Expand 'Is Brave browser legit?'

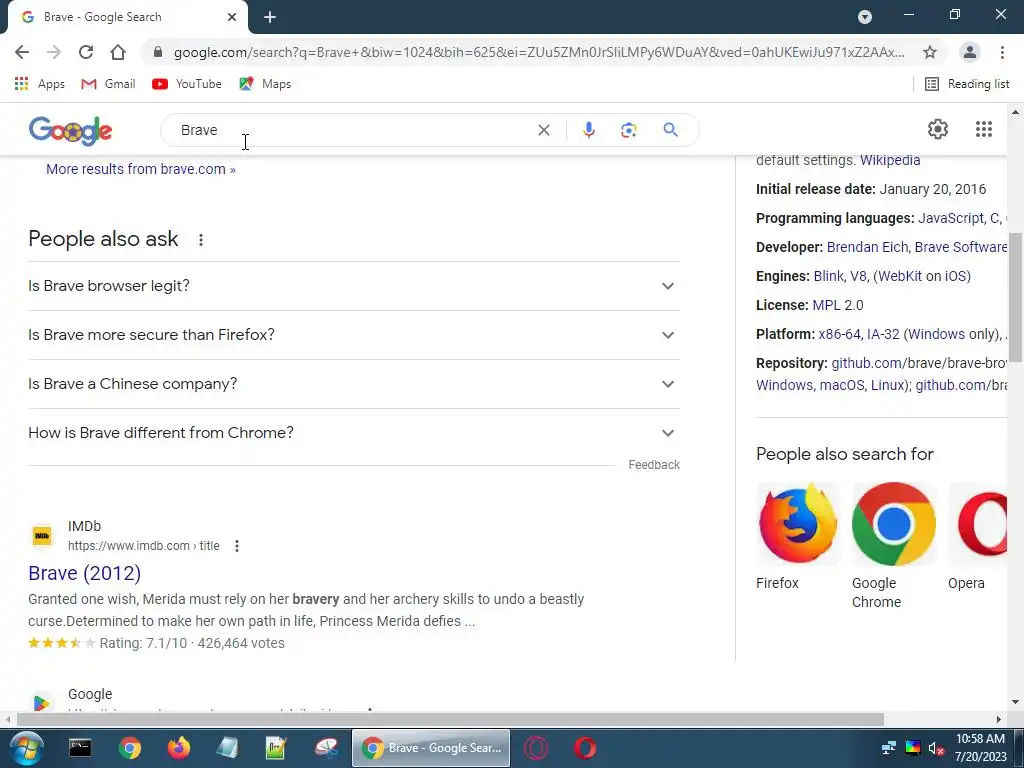[353, 286]
